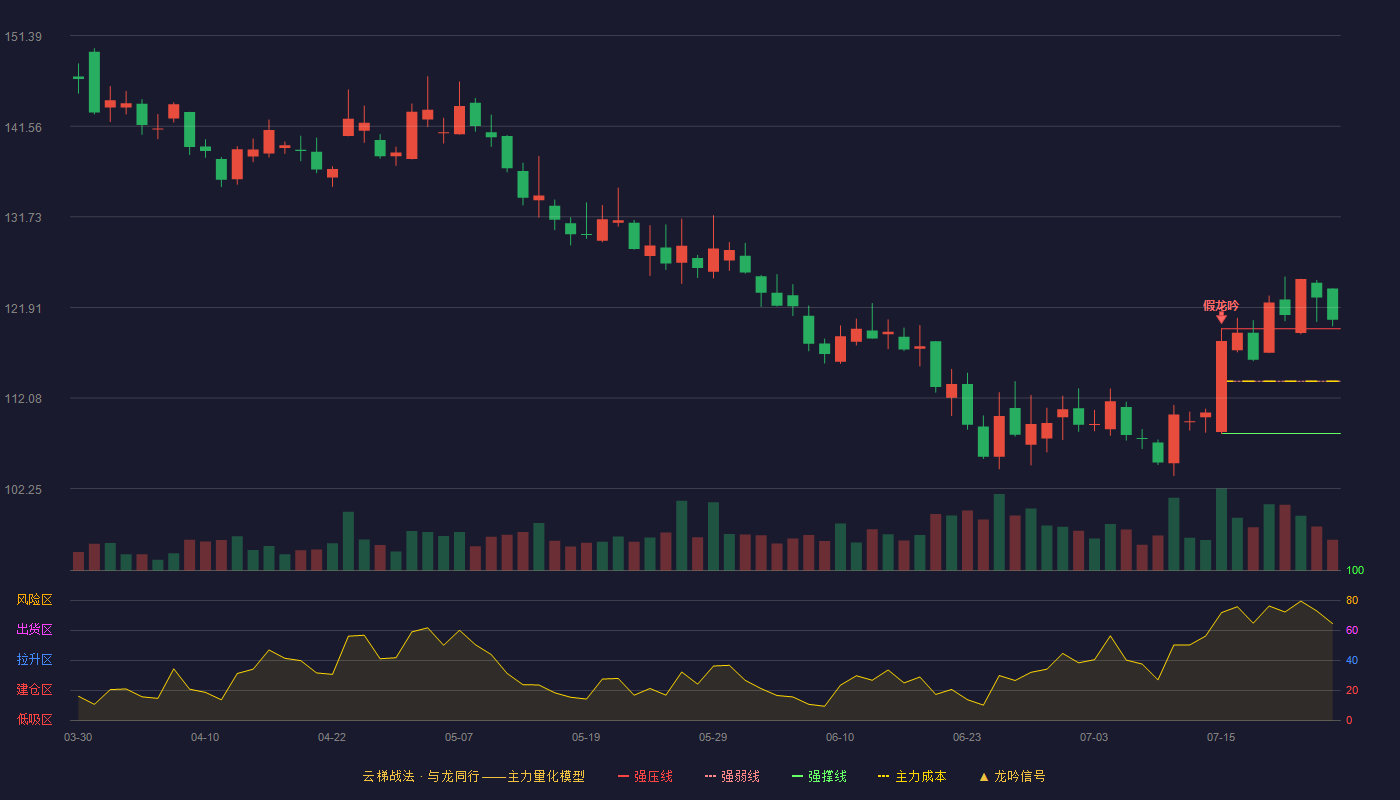Viewport: 1400px width, 800px height.
Task: Click the 05-07 date axis label
Action: (x=459, y=737)
